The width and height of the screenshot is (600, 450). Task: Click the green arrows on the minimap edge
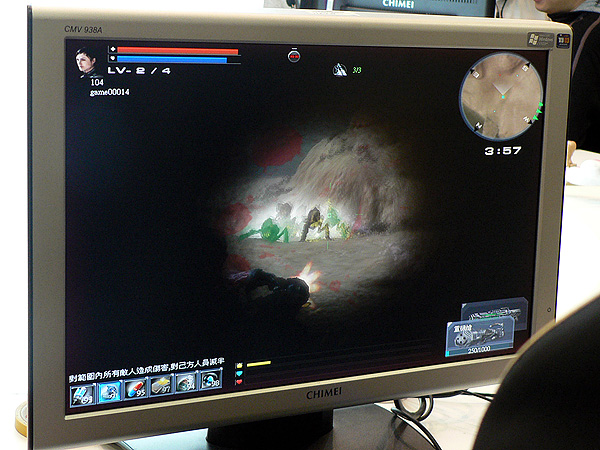[x=538, y=113]
